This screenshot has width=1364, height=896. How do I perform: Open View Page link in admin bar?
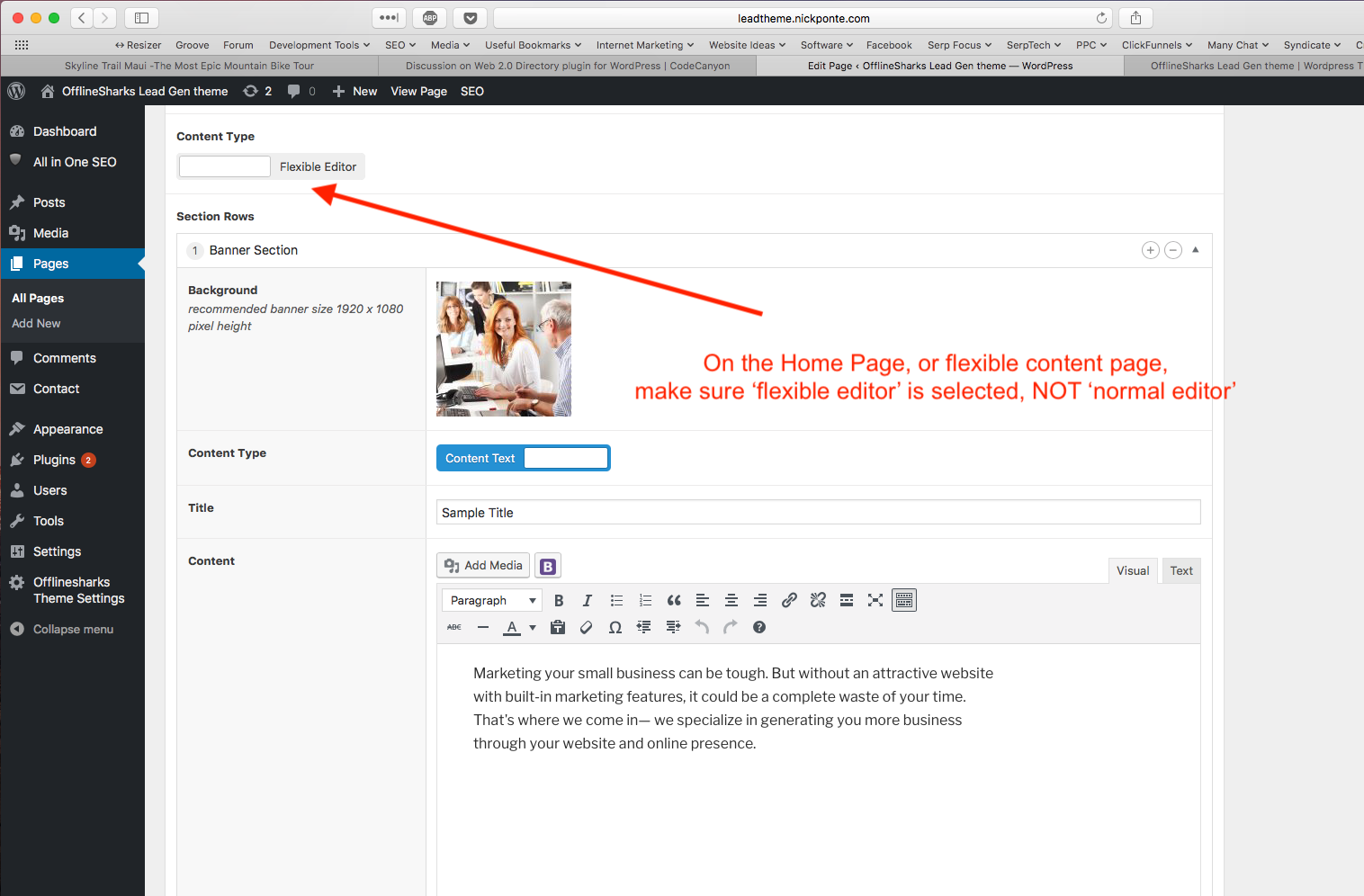419,91
